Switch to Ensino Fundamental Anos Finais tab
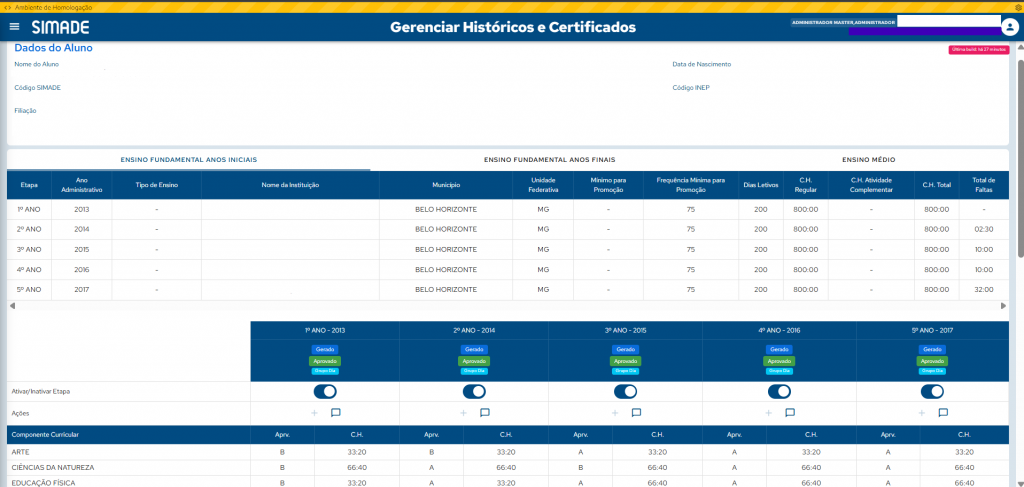This screenshot has height=487, width=1024. click(549, 160)
